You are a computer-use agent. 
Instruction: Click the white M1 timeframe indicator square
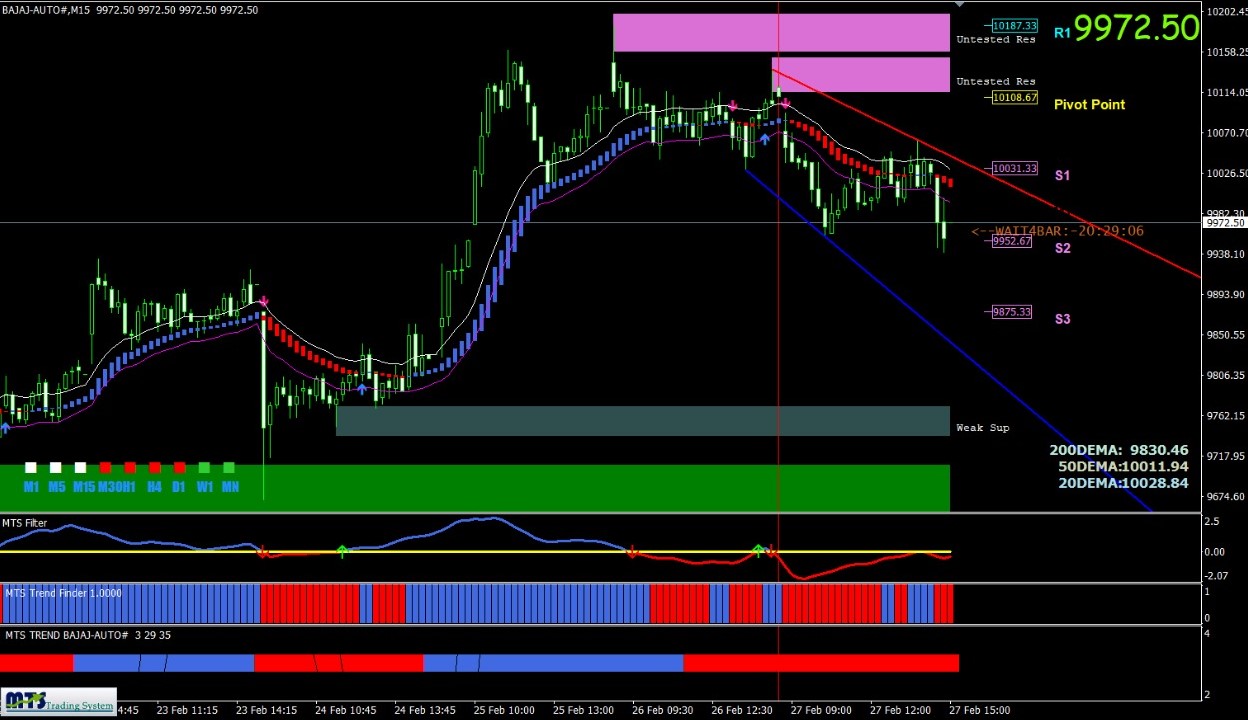click(x=31, y=468)
